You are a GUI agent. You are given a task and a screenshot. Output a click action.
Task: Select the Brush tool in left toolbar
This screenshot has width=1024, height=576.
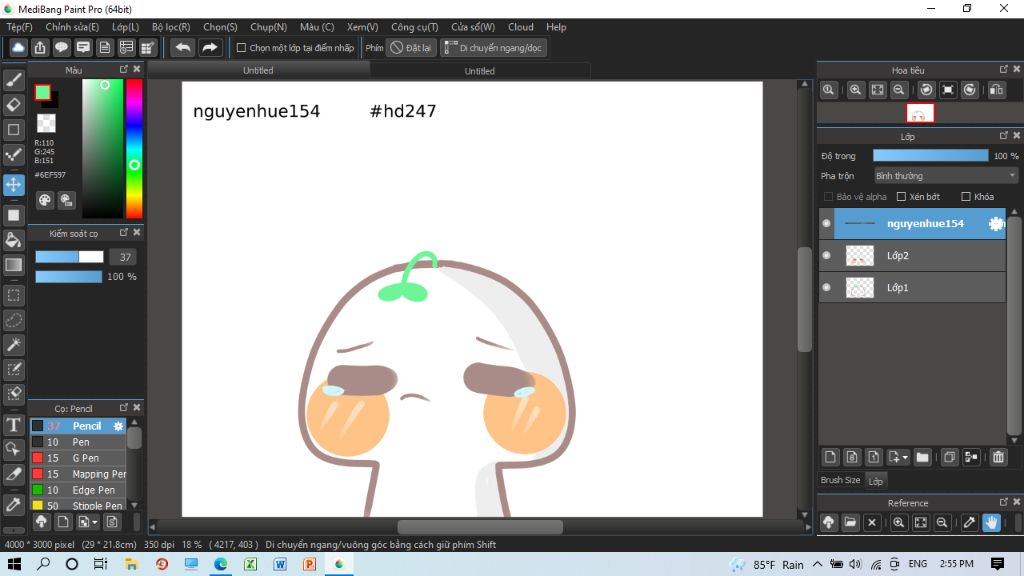pyautogui.click(x=14, y=80)
